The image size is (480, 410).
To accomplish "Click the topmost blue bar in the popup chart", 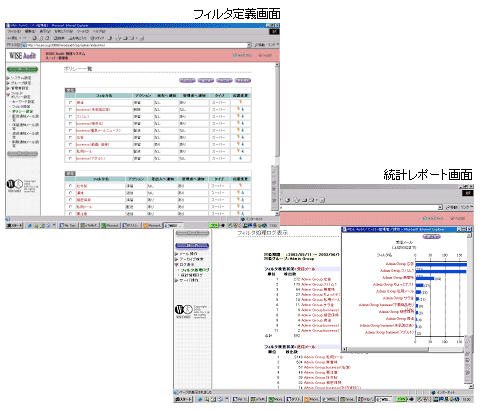I will coord(441,264).
